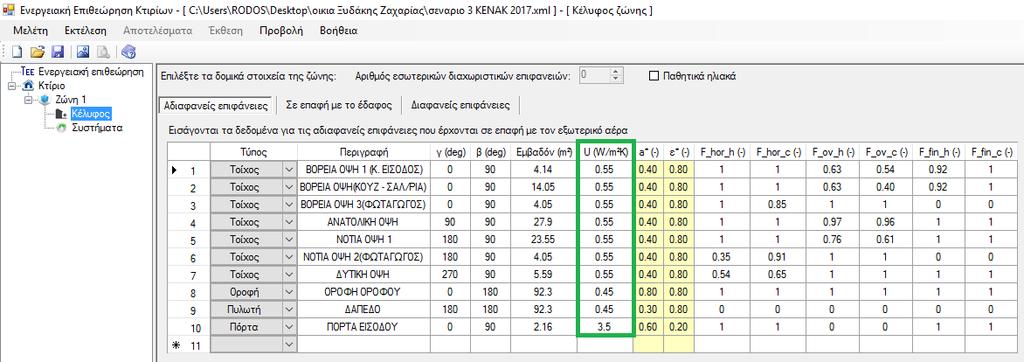Viewport: 1024px width, 362px height.
Task: Click the F_hor_h column header
Action: coord(722,152)
